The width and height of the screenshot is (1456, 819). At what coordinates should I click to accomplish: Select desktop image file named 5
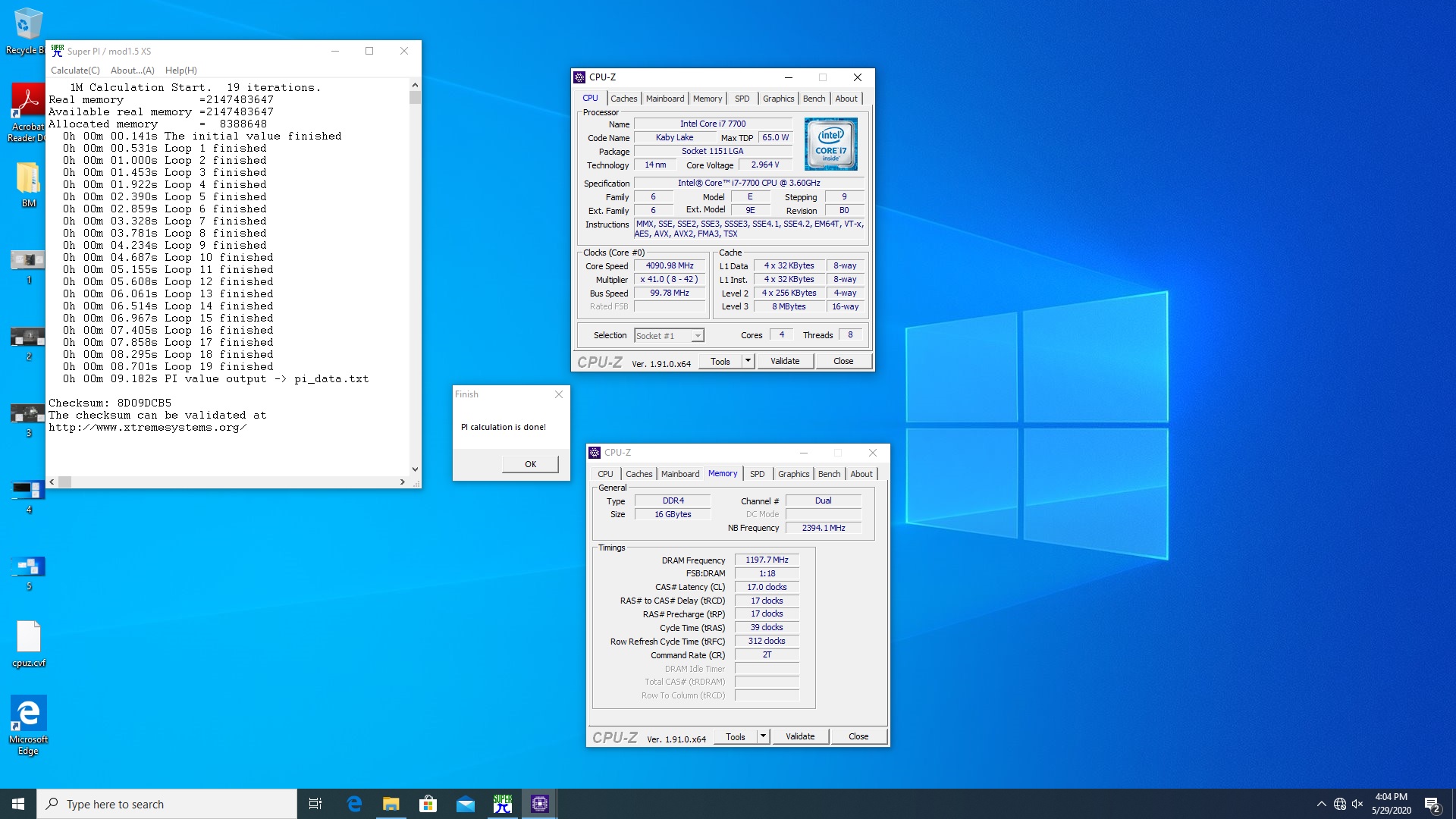click(28, 573)
